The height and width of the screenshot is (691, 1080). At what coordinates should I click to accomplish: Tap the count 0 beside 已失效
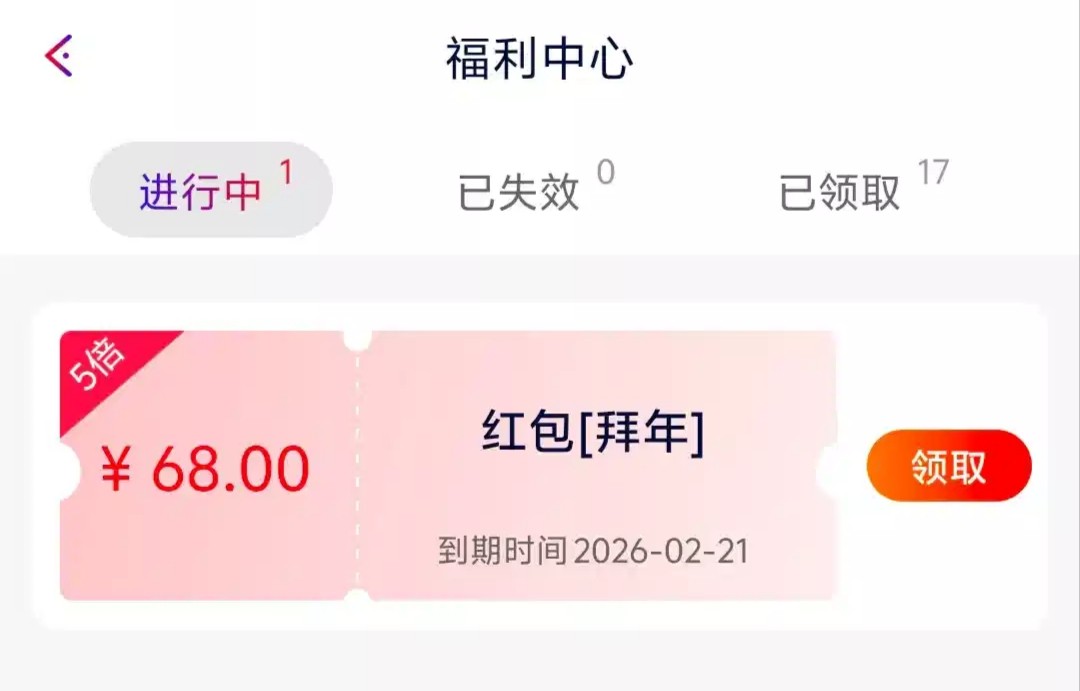(x=605, y=174)
